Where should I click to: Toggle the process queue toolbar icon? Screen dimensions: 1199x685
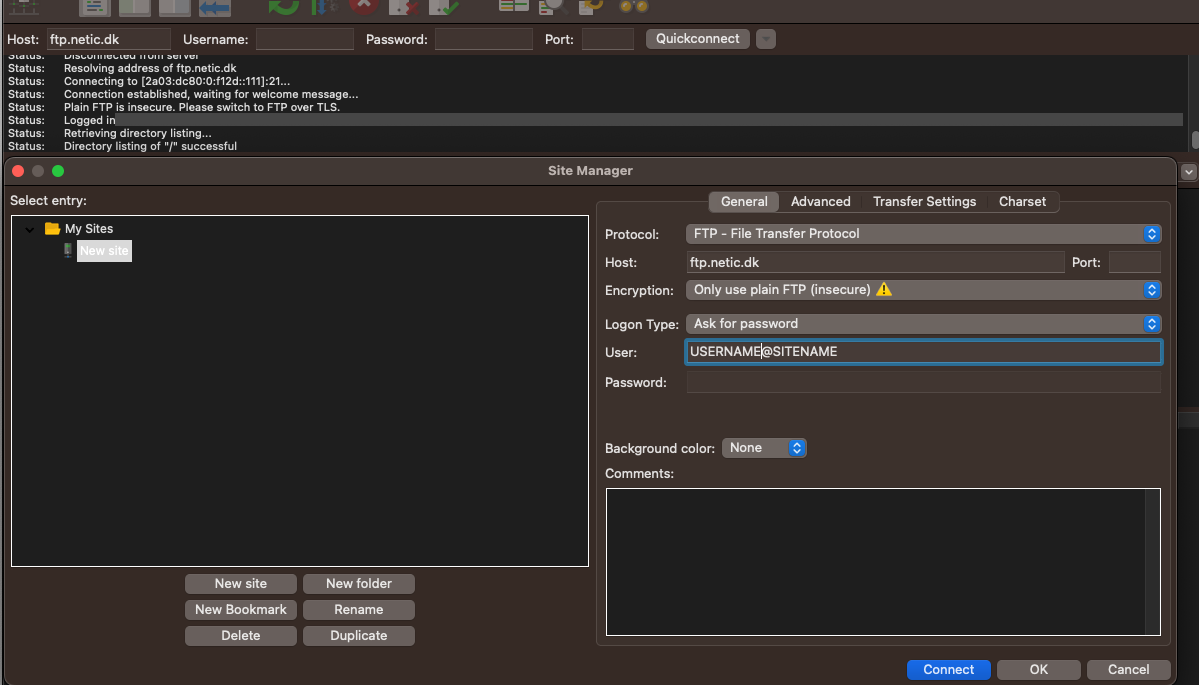point(324,7)
